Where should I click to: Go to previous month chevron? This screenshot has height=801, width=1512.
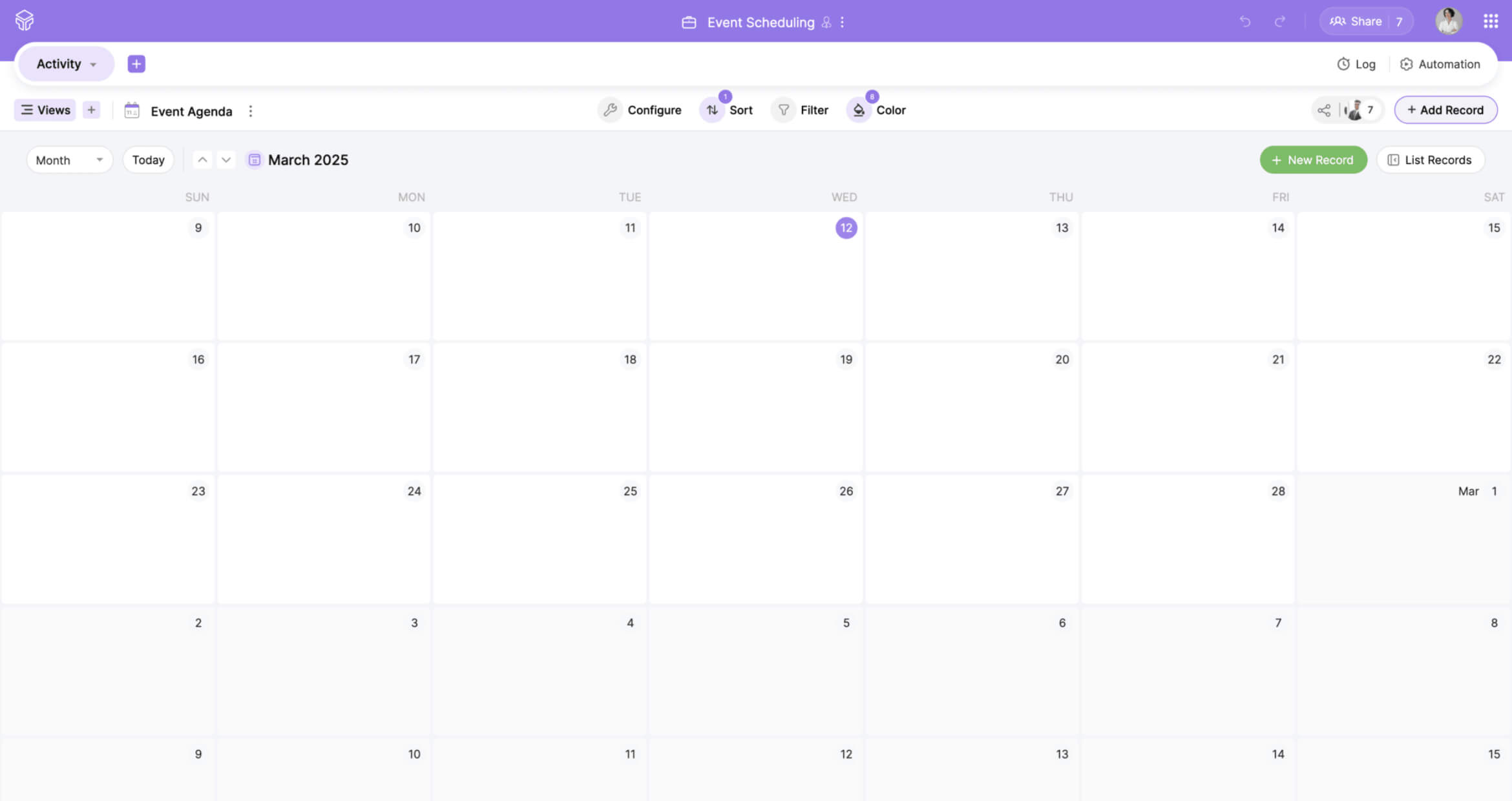(x=202, y=160)
